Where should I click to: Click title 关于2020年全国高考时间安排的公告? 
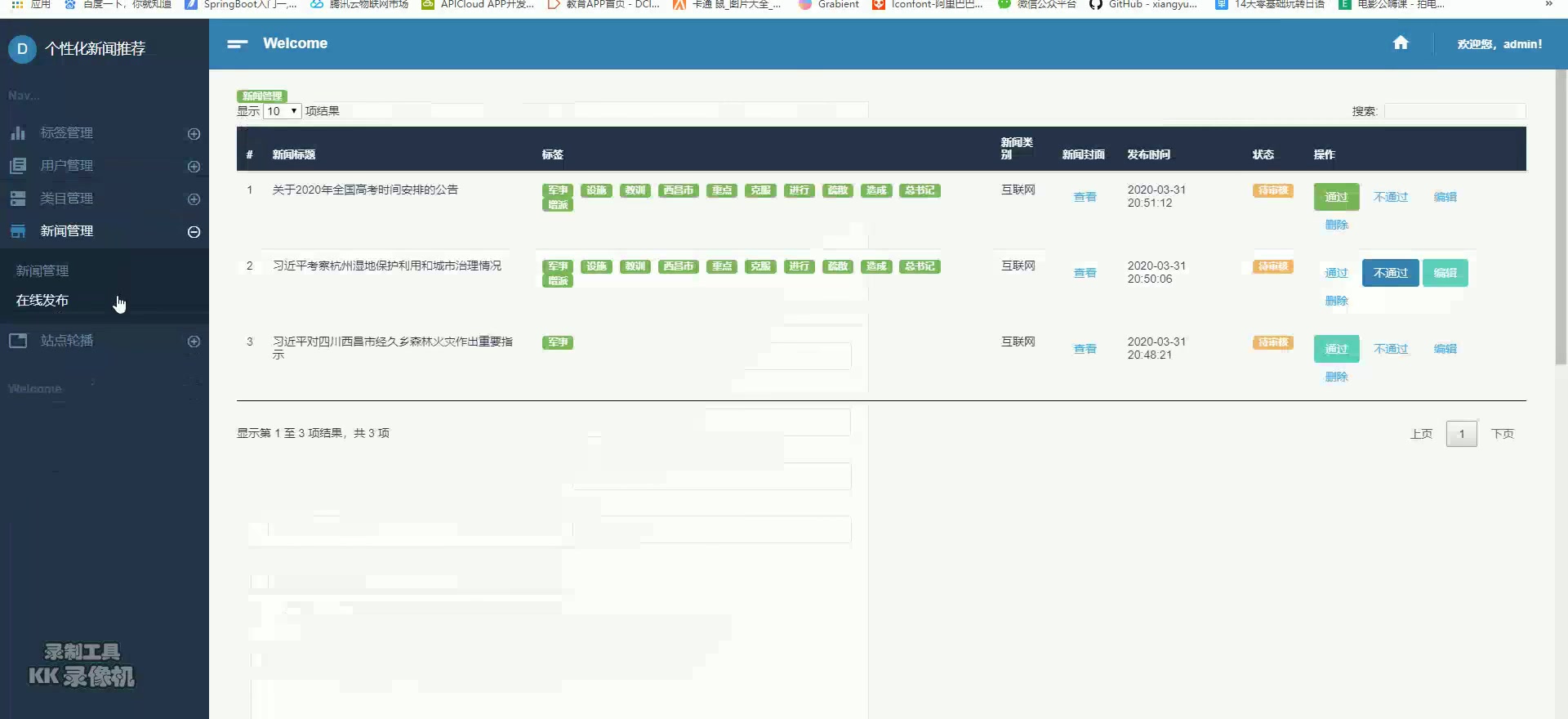[x=365, y=190]
